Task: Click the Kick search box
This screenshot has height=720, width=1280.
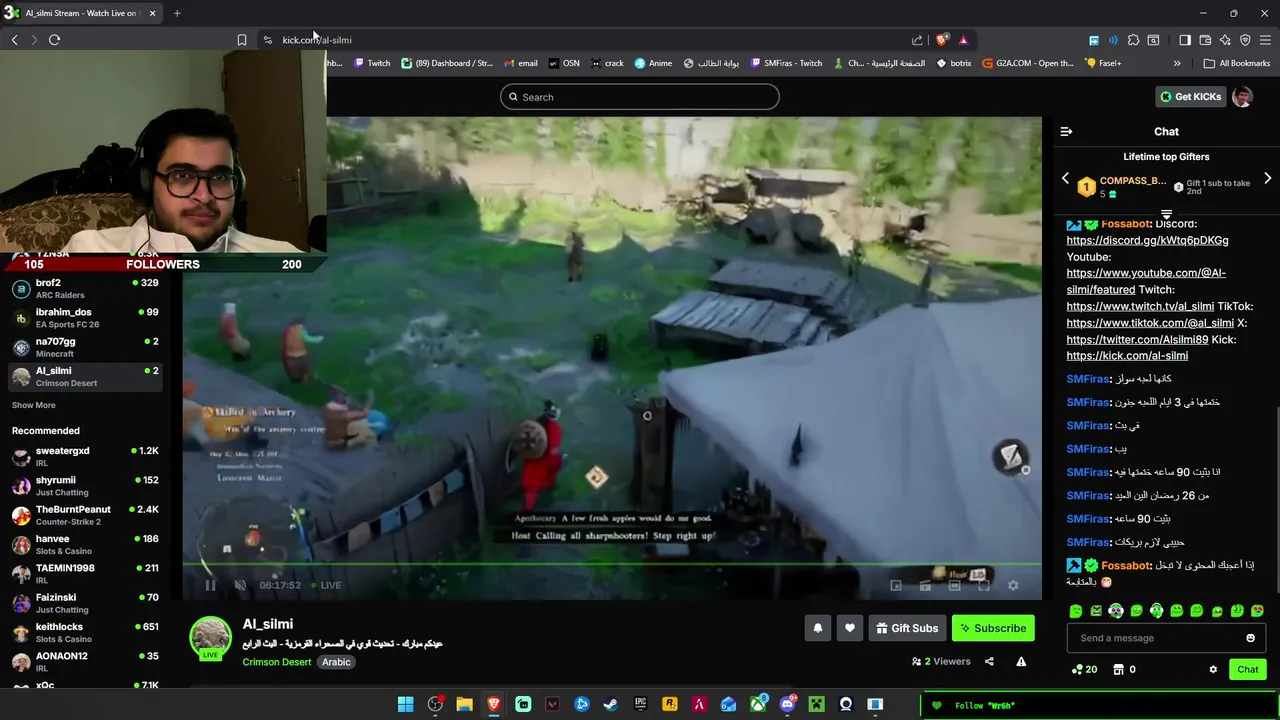Action: [x=640, y=97]
